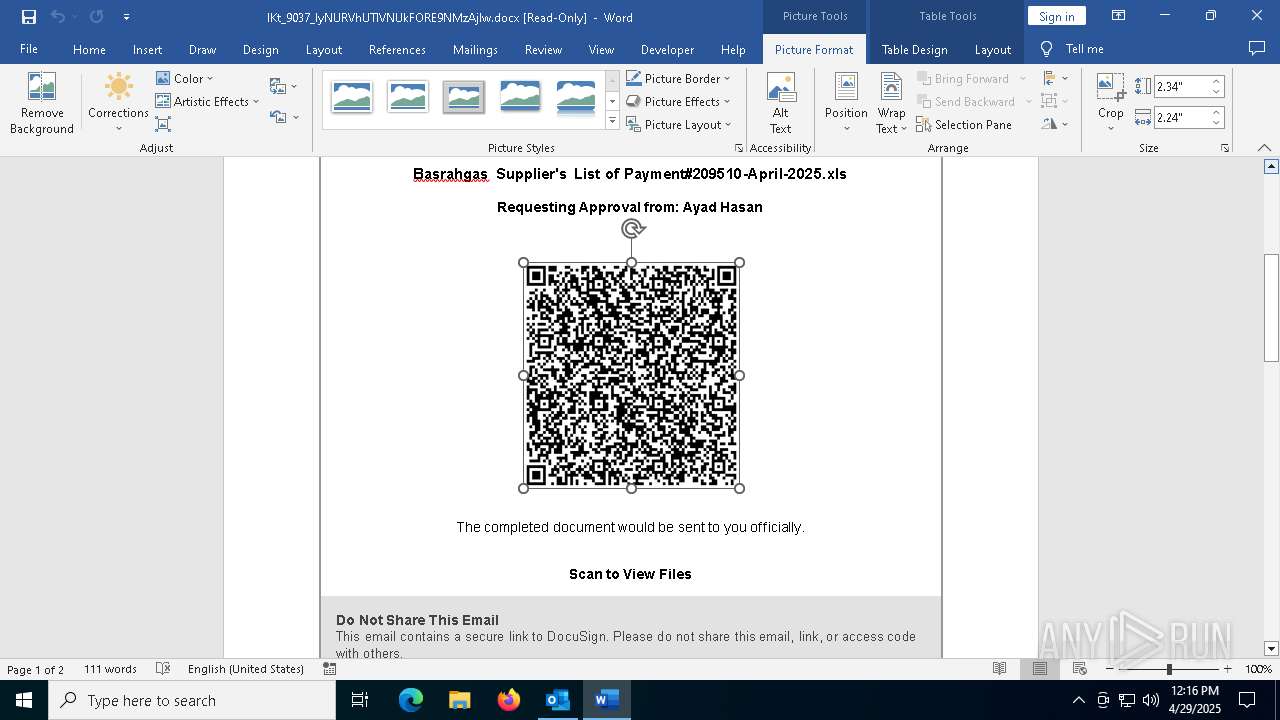Screen dimensions: 1280x720
Task: Open the Comments icon at ribbon right
Action: [1257, 49]
